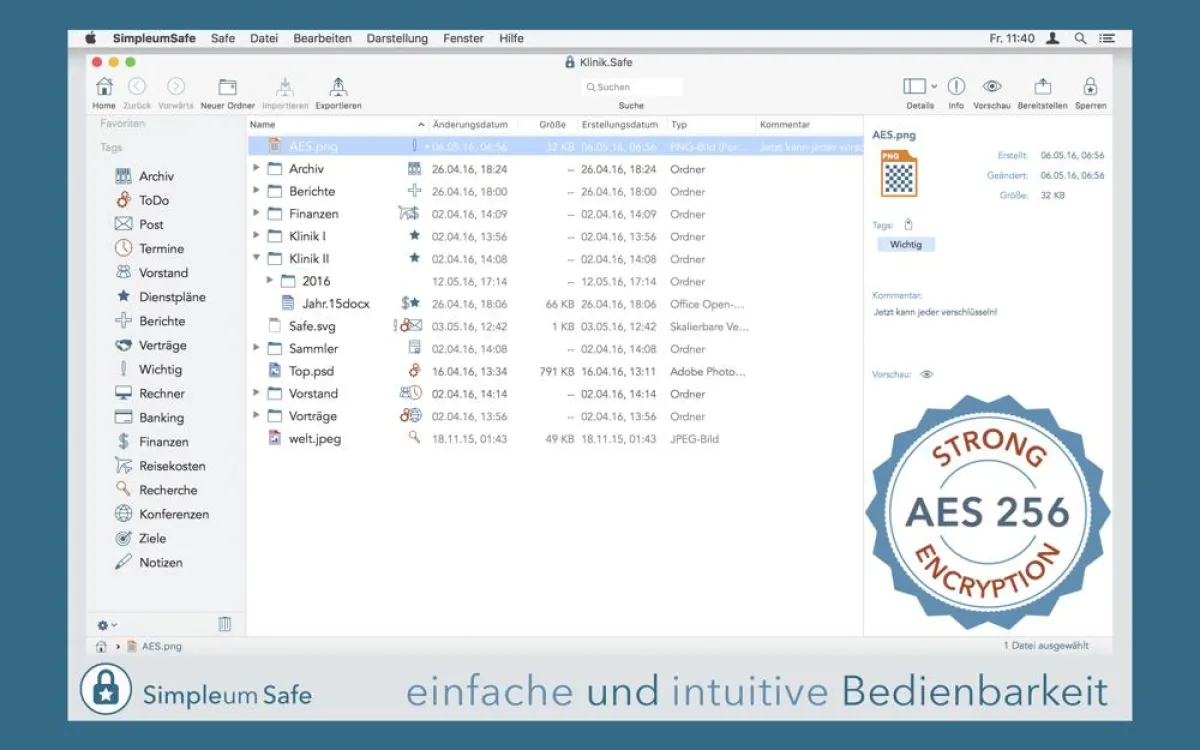Click the Home toolbar icon
Viewport: 1200px width, 750px height.
(103, 88)
